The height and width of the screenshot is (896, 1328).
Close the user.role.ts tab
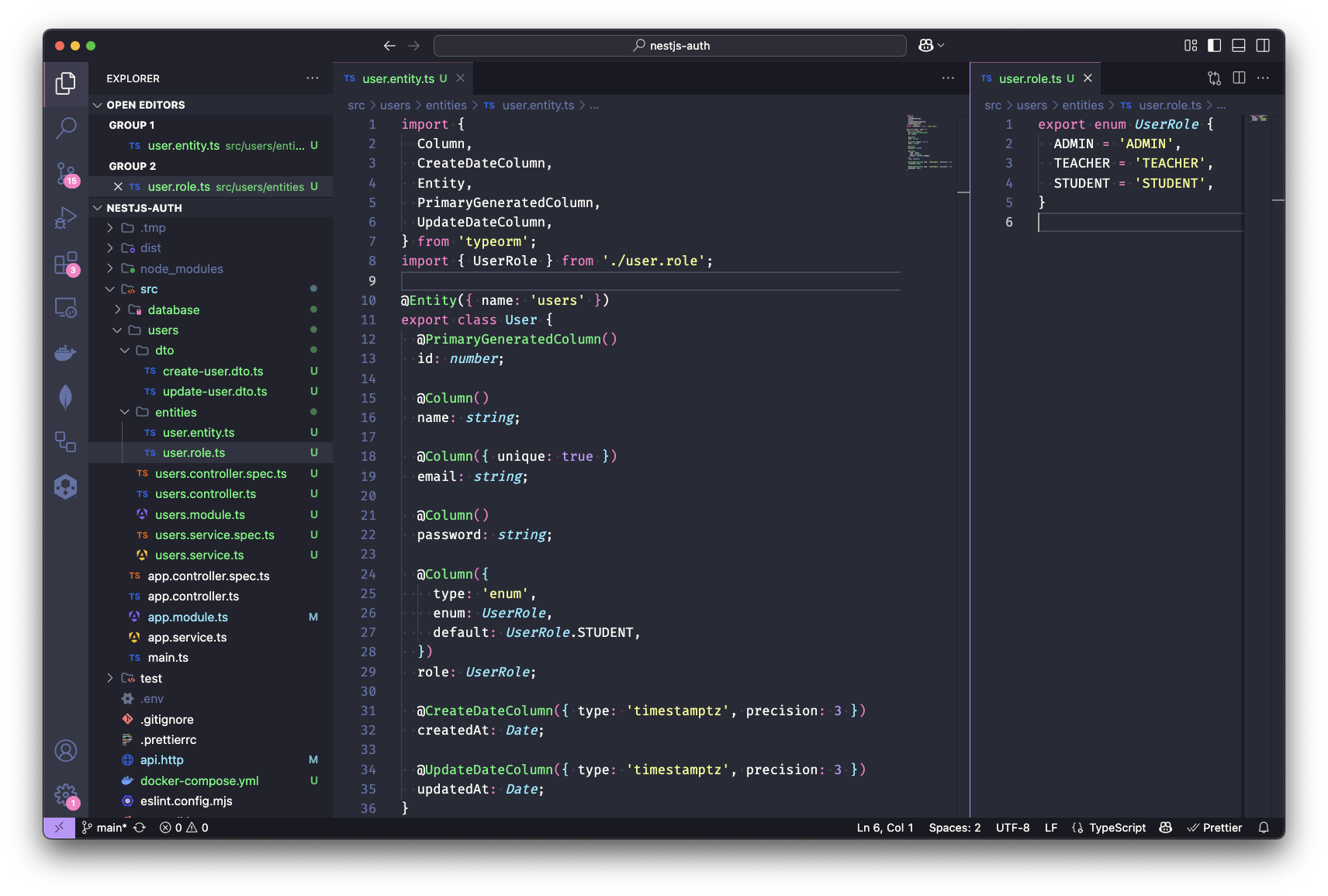pos(1088,78)
